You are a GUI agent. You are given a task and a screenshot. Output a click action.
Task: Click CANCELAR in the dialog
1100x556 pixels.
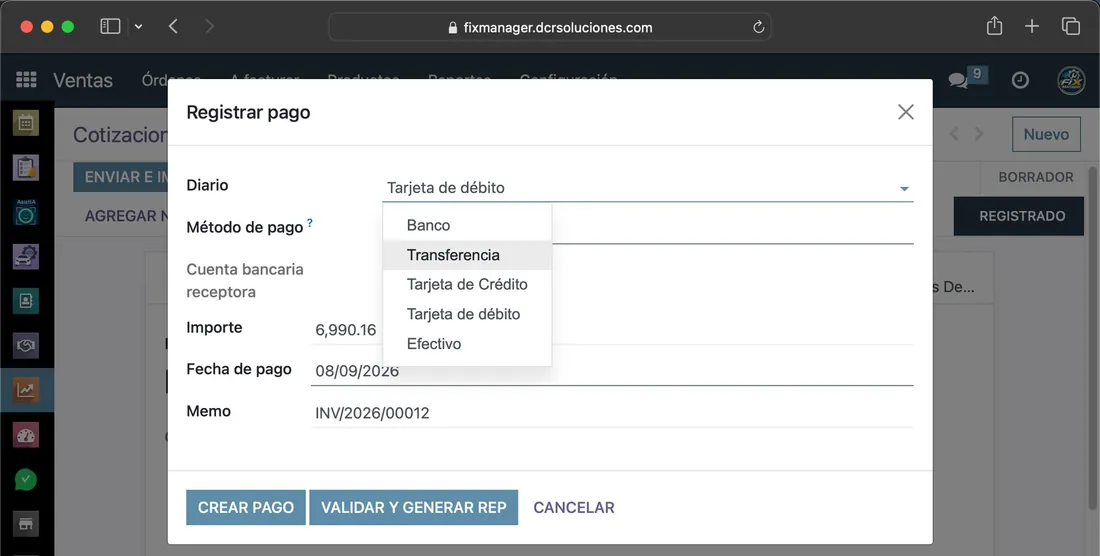(x=574, y=508)
